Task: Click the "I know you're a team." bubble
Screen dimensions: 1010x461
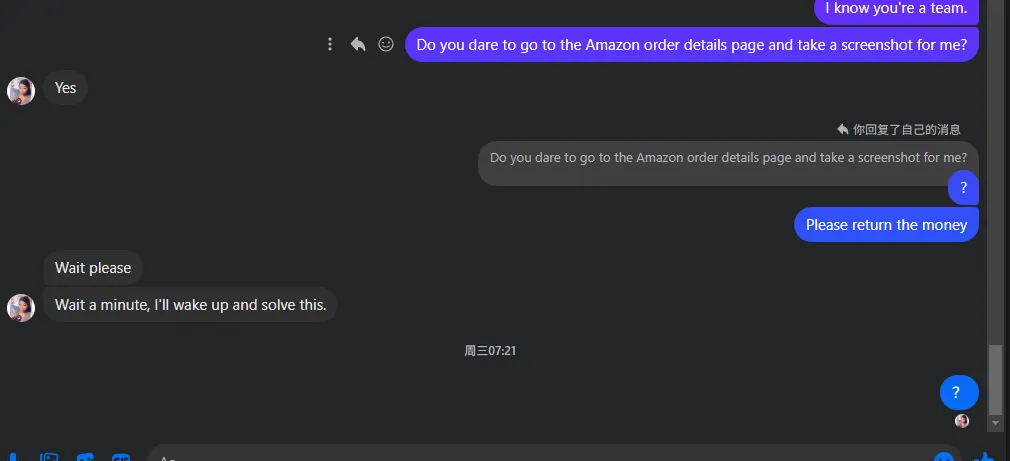Action: tap(896, 10)
